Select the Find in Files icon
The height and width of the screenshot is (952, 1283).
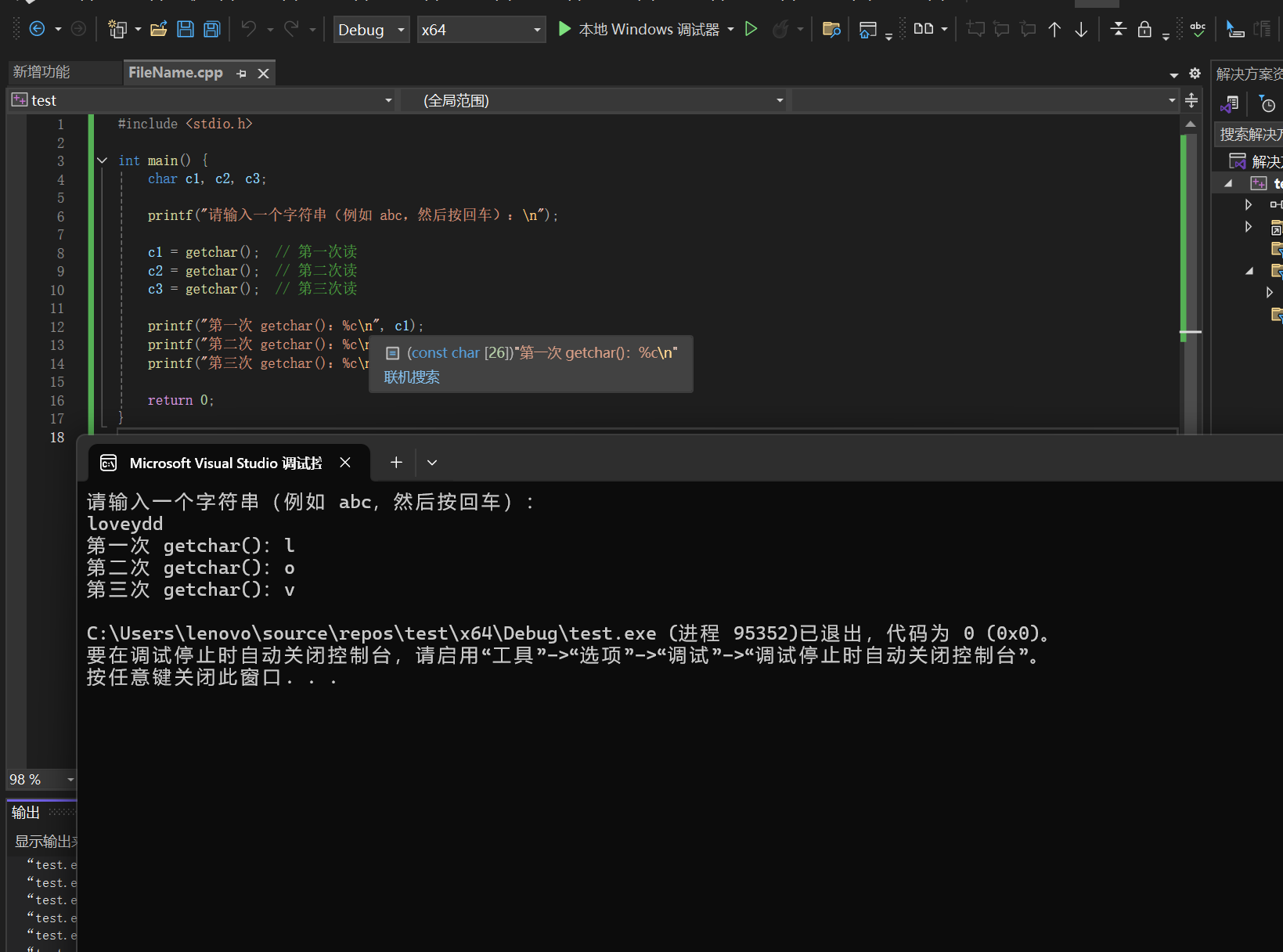tap(831, 29)
